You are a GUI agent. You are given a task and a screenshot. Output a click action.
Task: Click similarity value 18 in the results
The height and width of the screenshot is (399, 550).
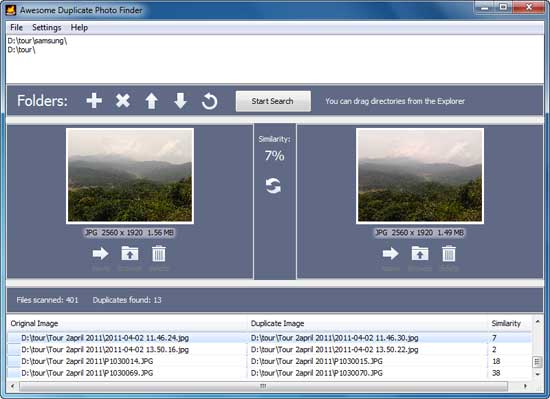[496, 361]
